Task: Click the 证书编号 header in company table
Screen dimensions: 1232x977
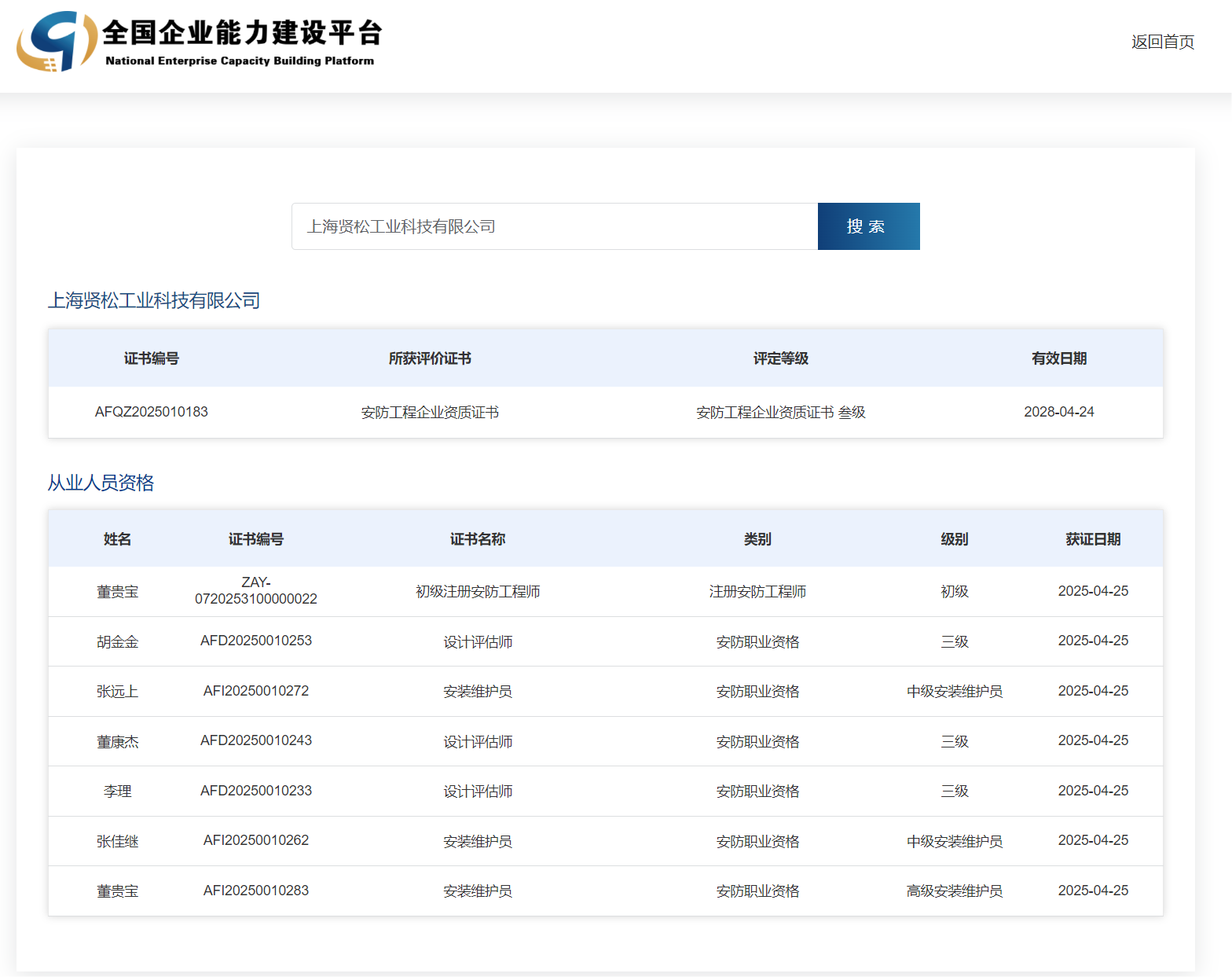Action: 151,358
